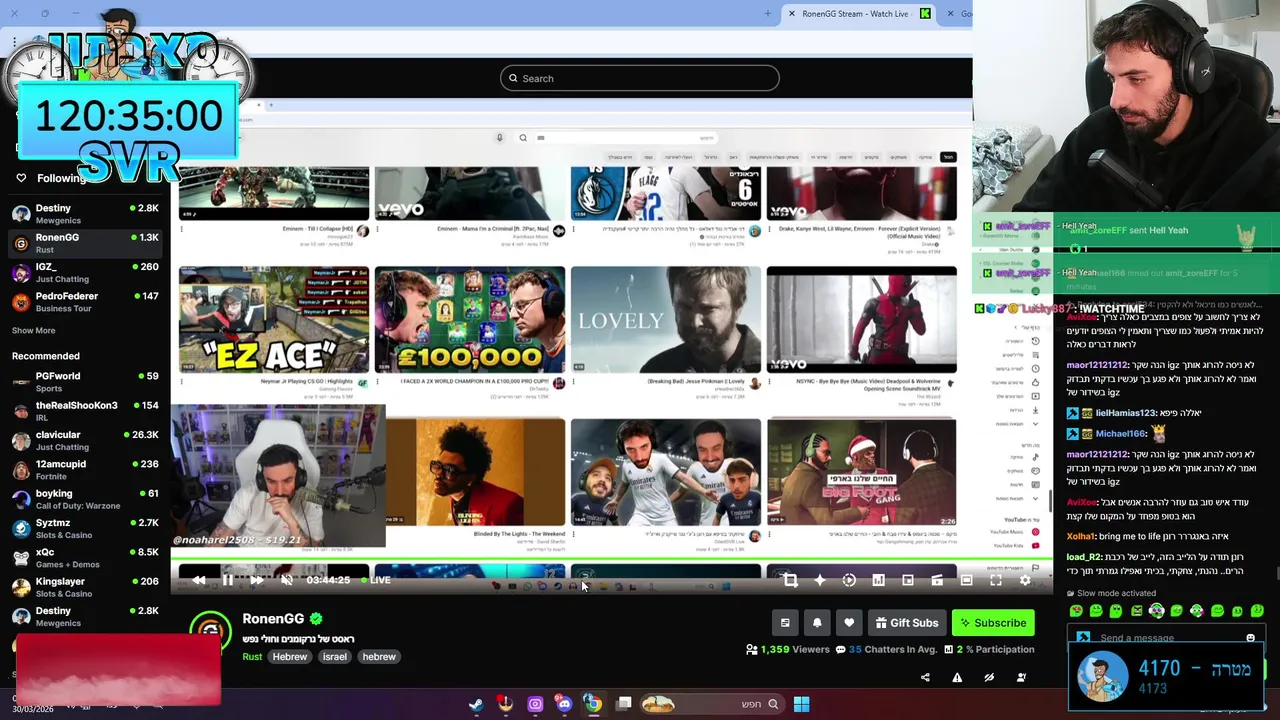Report stream with the warning triangle icon

click(x=957, y=677)
